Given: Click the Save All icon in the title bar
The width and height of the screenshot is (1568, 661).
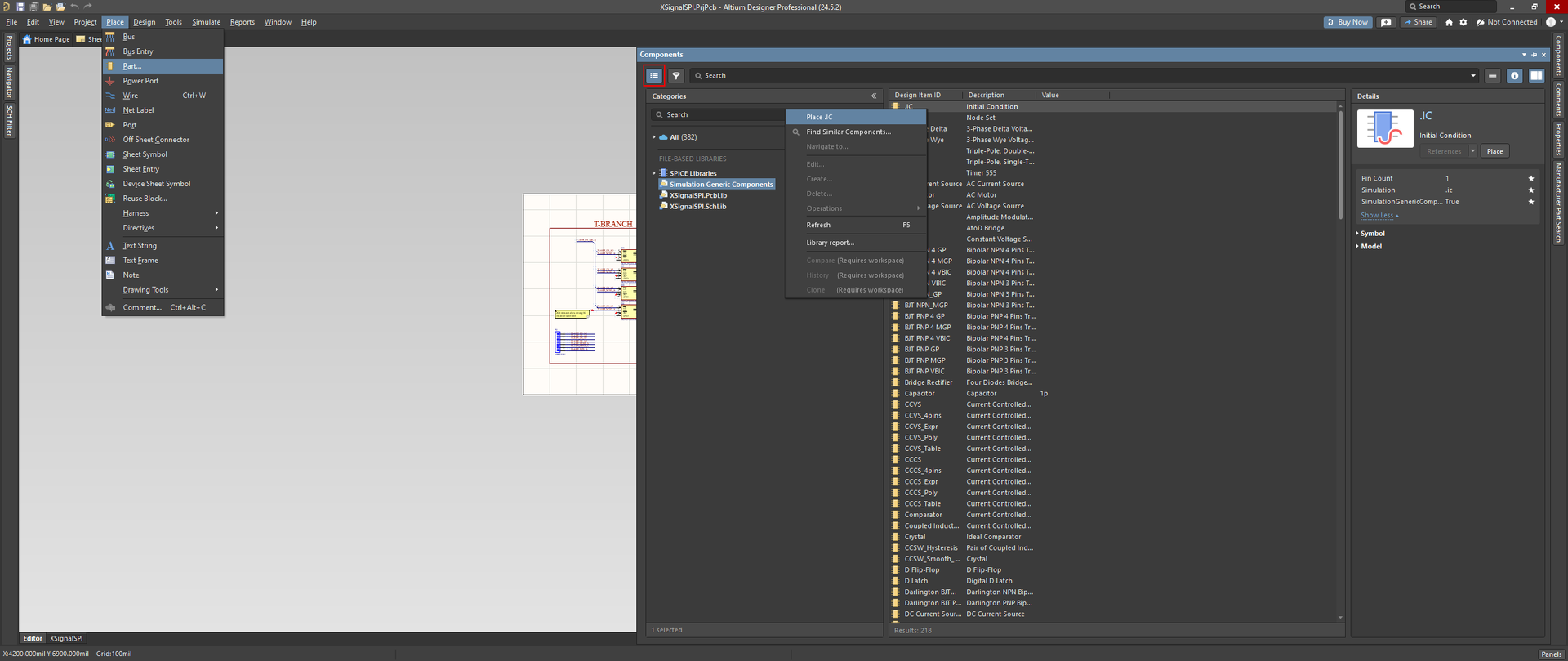Looking at the screenshot, I should coord(33,7).
